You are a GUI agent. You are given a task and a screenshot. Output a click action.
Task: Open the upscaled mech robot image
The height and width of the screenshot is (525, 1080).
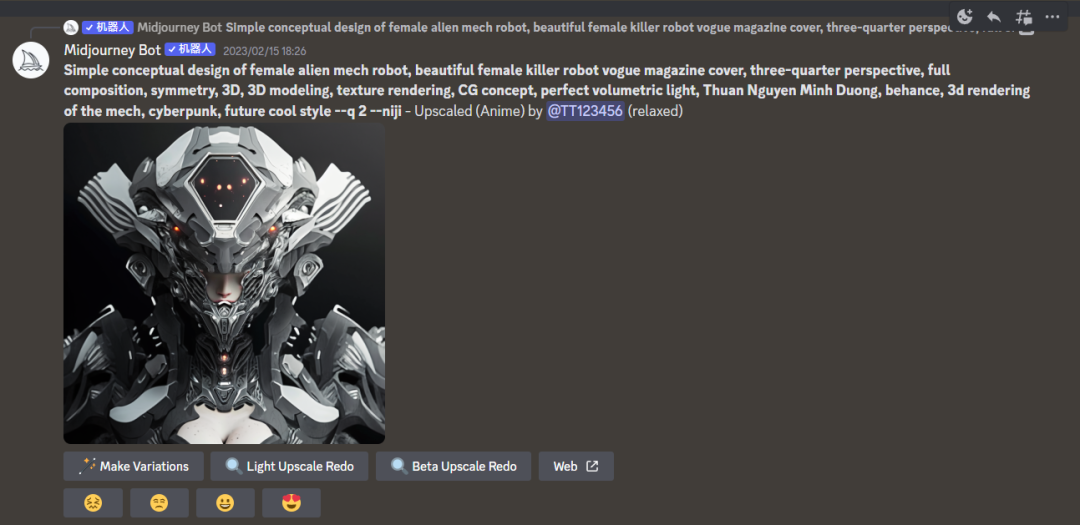click(224, 283)
